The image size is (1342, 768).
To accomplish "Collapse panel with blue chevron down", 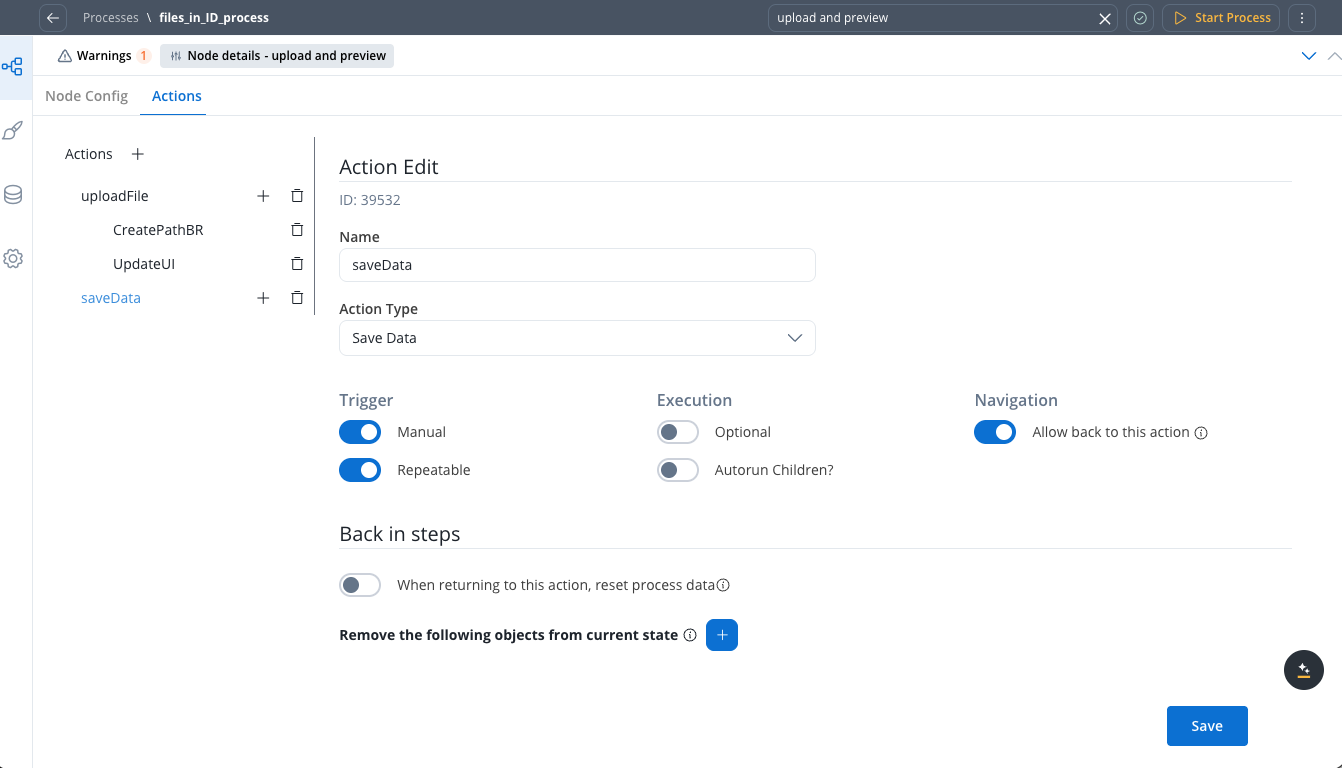I will (1308, 56).
